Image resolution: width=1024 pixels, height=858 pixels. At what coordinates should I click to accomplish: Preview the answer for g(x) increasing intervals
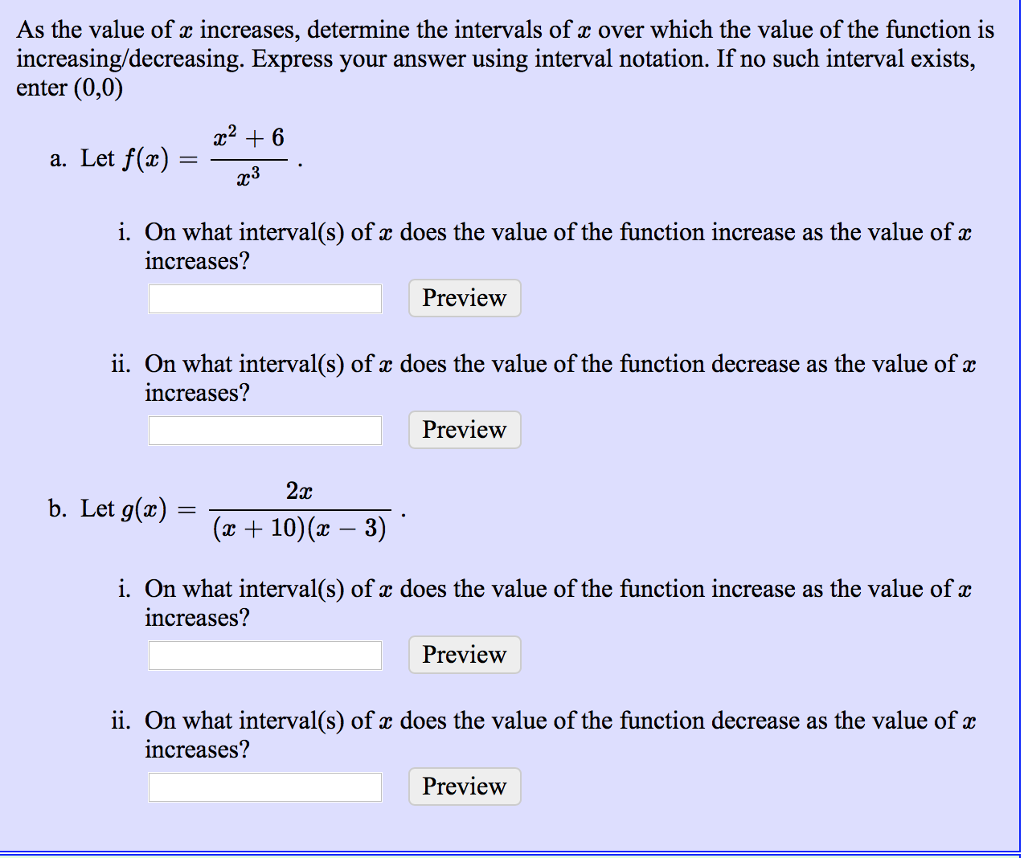coord(463,655)
